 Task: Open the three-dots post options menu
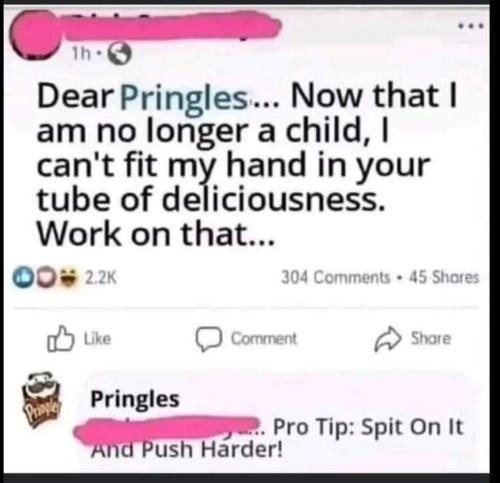[x=471, y=25]
